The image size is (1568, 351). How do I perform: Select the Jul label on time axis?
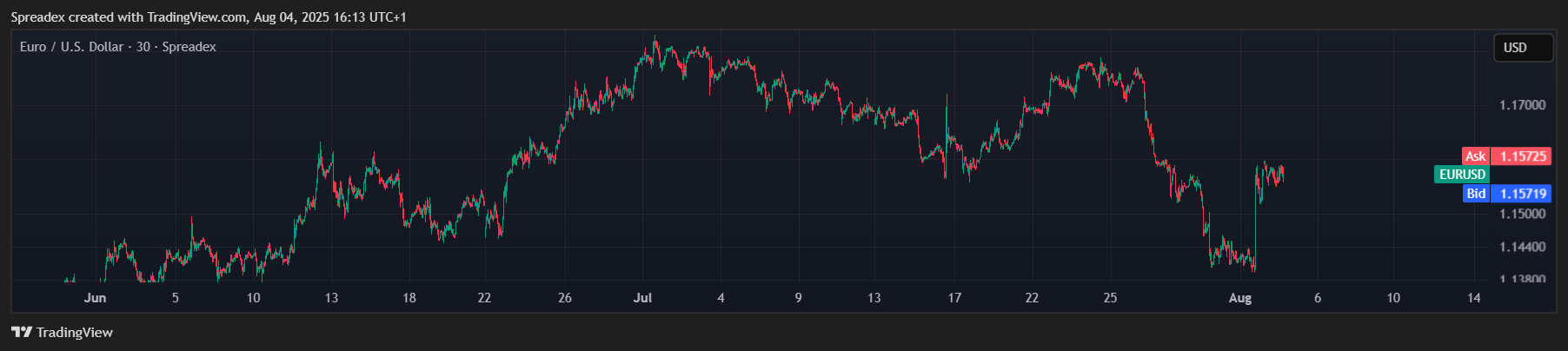point(643,298)
